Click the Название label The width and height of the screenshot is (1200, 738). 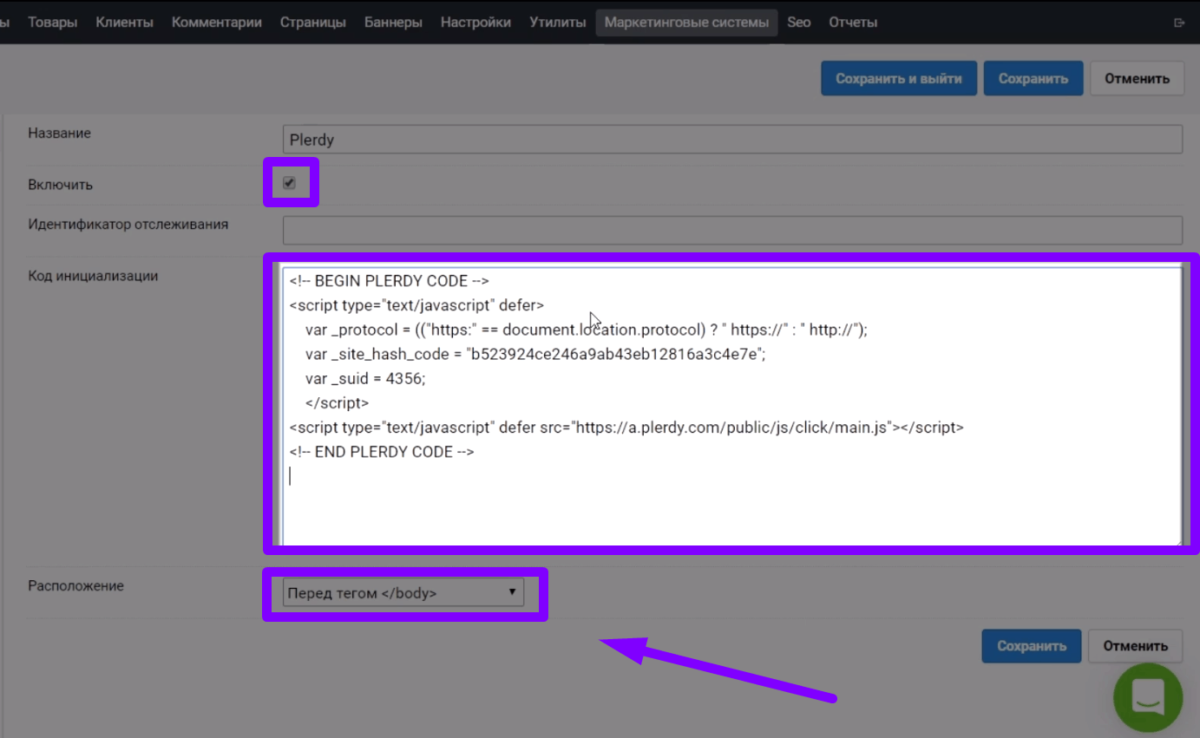pyautogui.click(x=59, y=133)
